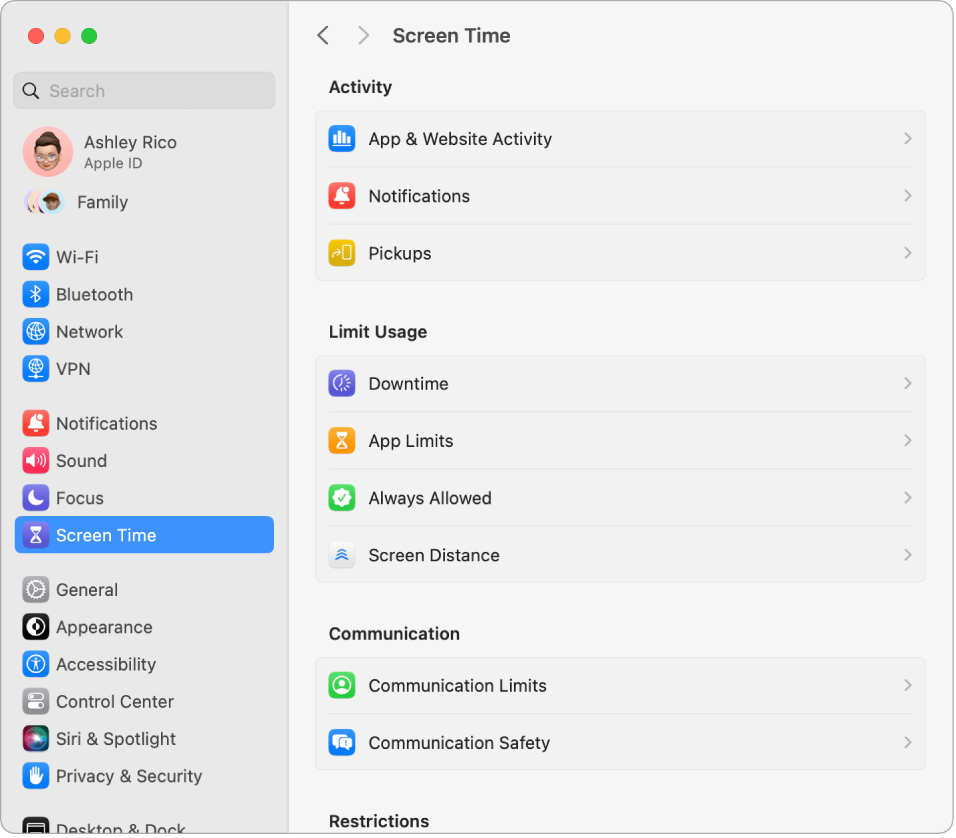956x838 pixels.
Task: Click the Pickups icon
Action: click(342, 253)
